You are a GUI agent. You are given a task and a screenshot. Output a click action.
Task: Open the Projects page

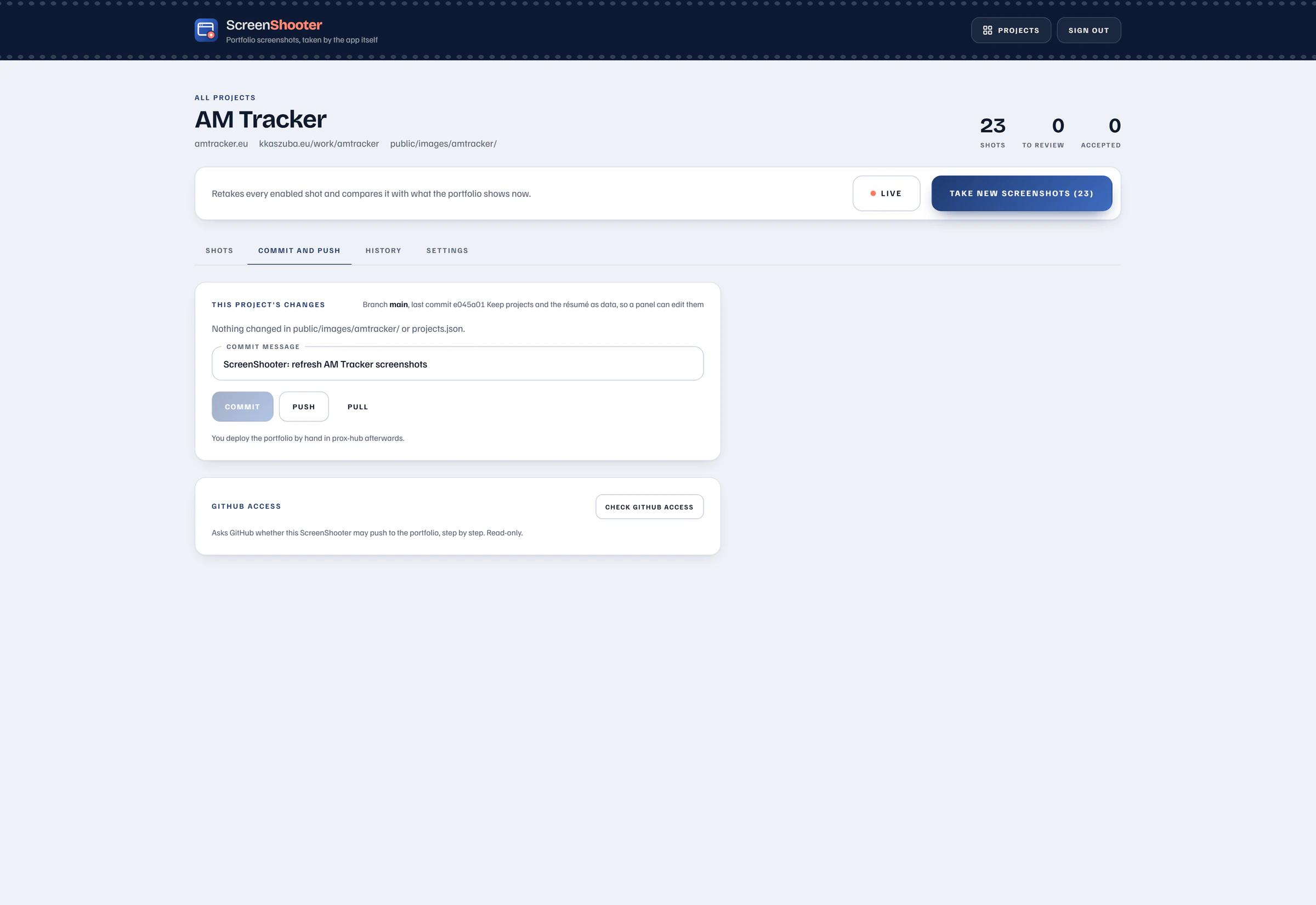(x=1011, y=30)
